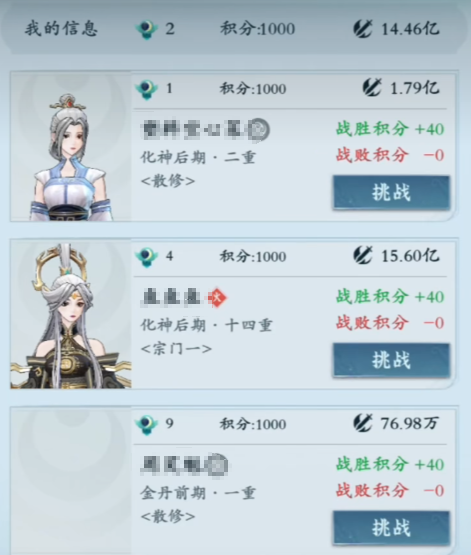Challenge the 金丹前期·一重 opponent
The width and height of the screenshot is (471, 555).
tap(391, 528)
